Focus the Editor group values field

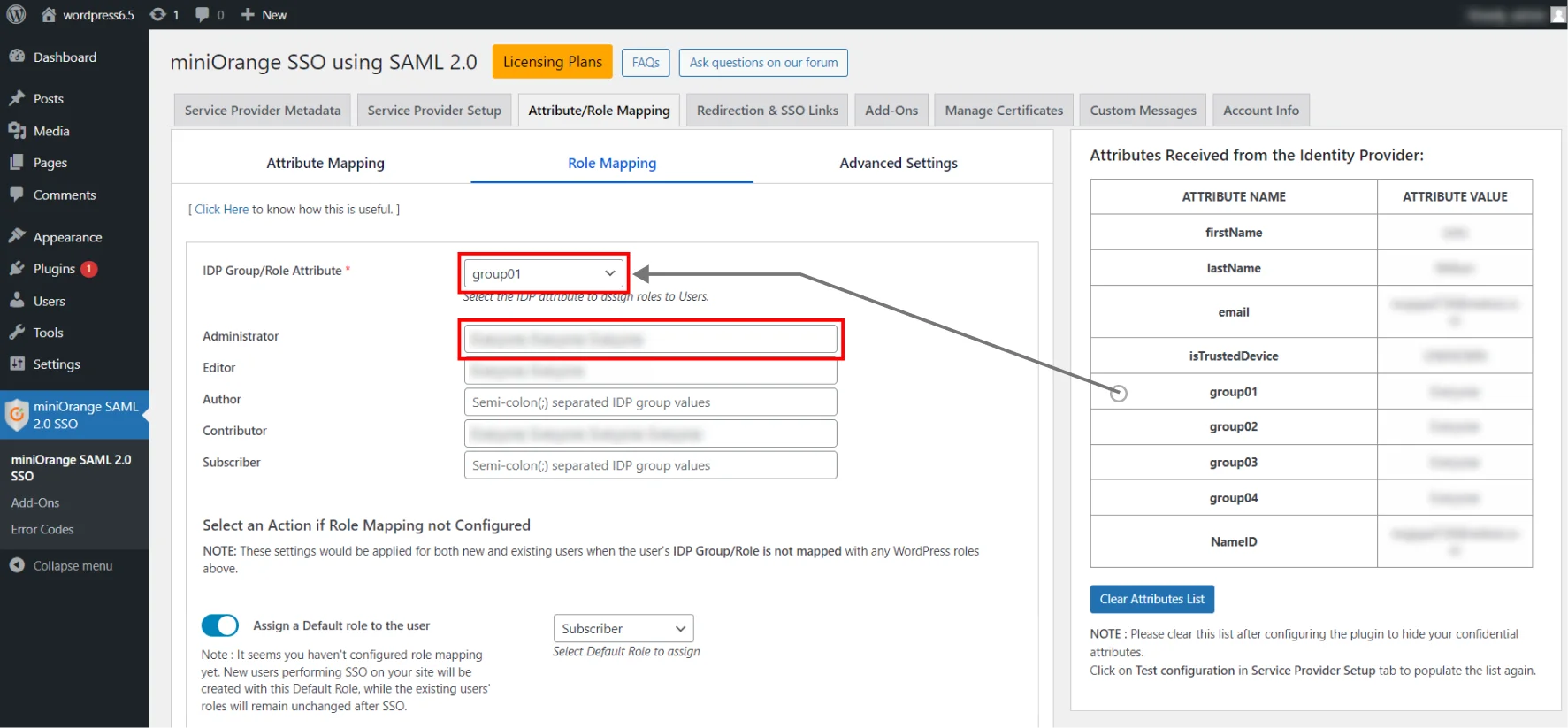coord(650,371)
